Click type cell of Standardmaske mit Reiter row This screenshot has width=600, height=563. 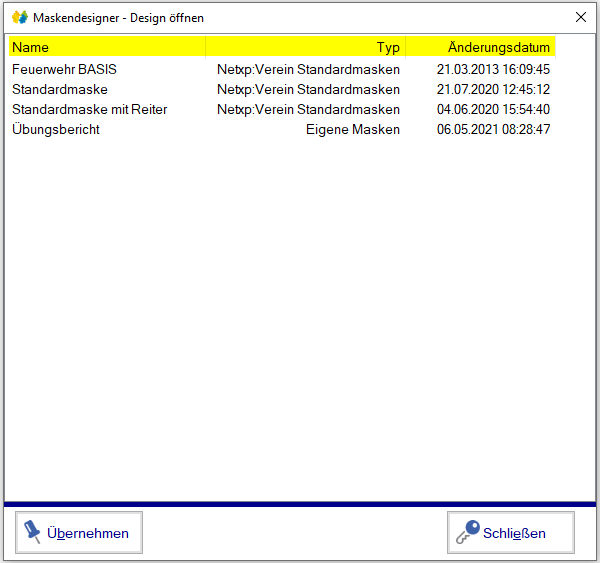pos(308,110)
